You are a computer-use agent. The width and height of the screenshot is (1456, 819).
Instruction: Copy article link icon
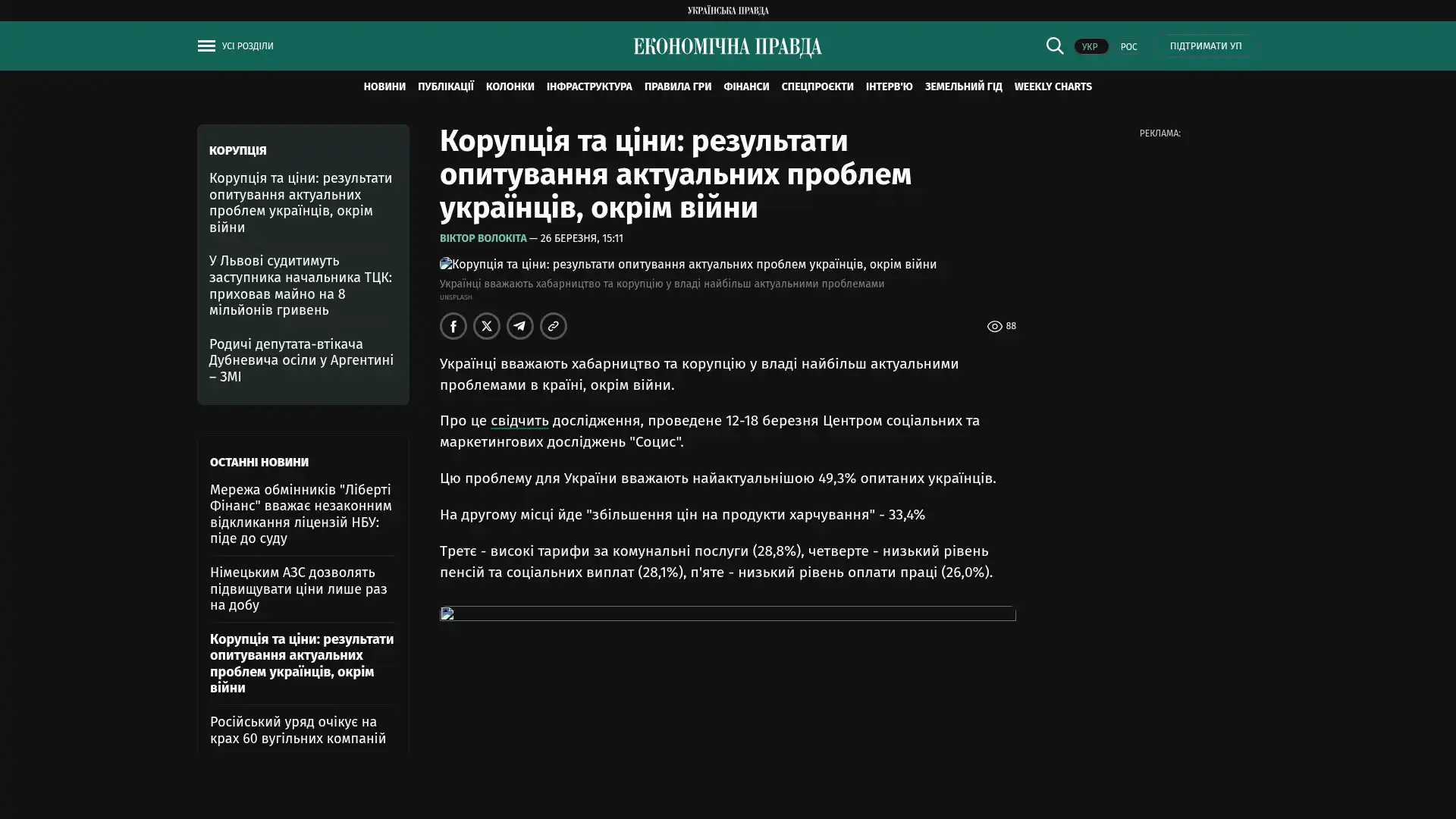click(x=554, y=326)
